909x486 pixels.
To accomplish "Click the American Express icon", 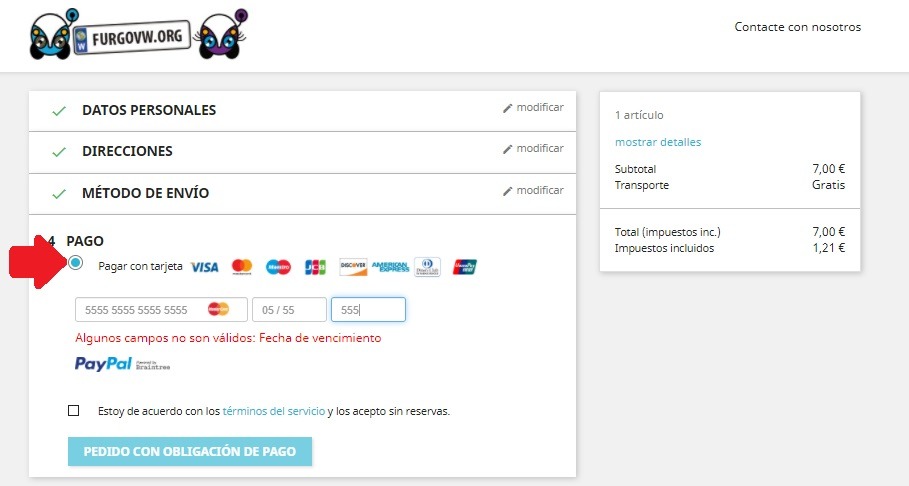I will pos(390,267).
